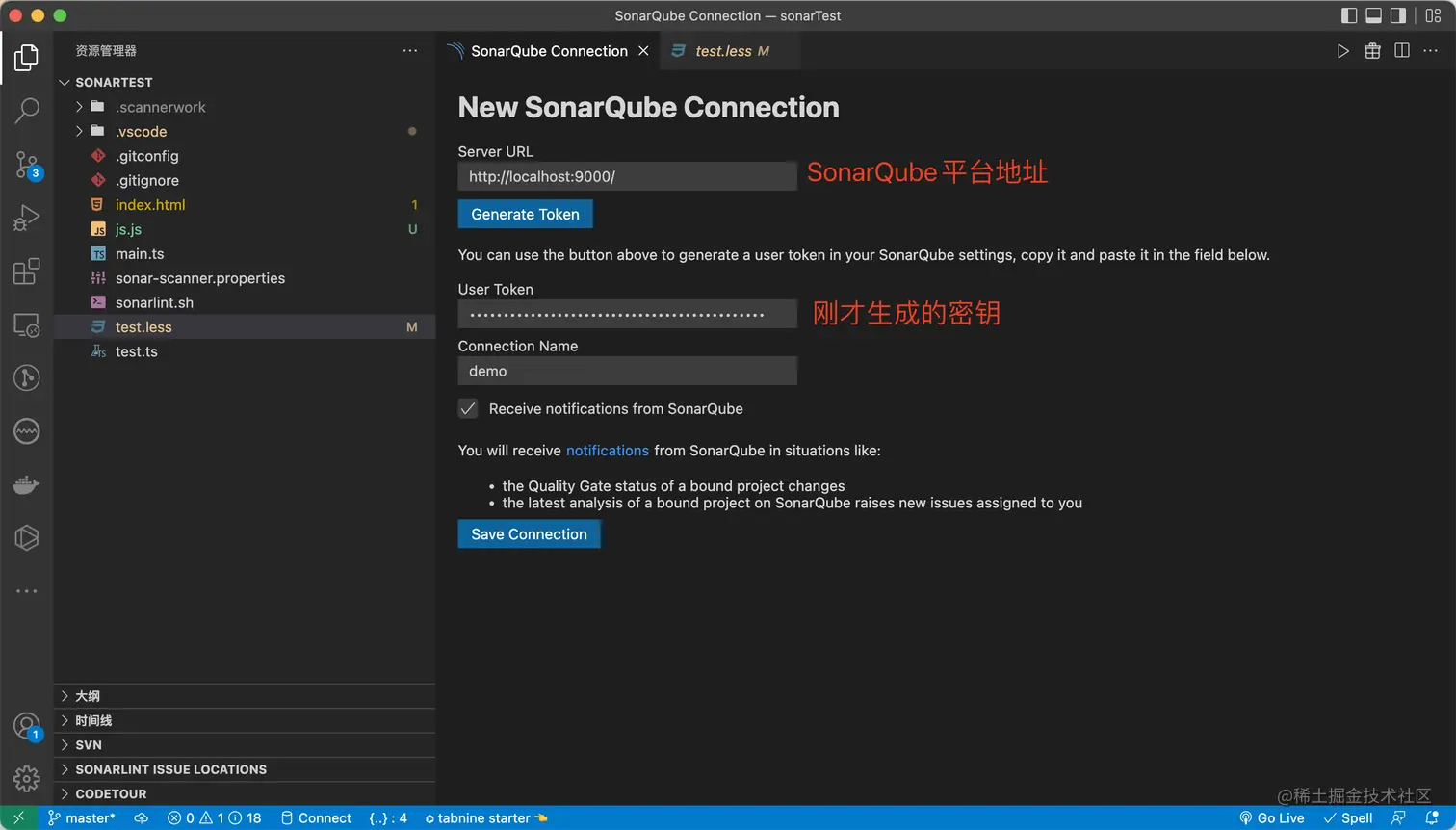Open test.ts in the explorer
Viewport: 1456px width, 830px height.
tap(245, 352)
